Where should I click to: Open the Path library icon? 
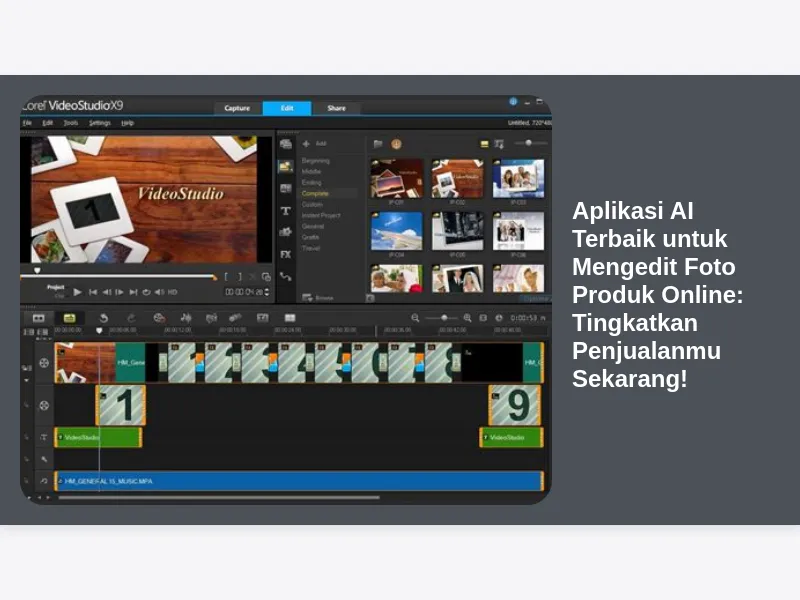[x=286, y=277]
